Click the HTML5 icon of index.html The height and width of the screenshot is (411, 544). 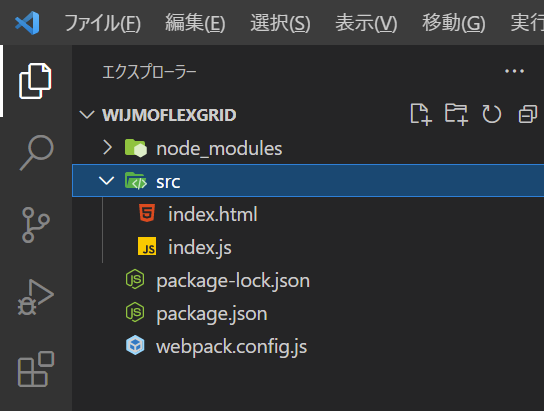(147, 214)
